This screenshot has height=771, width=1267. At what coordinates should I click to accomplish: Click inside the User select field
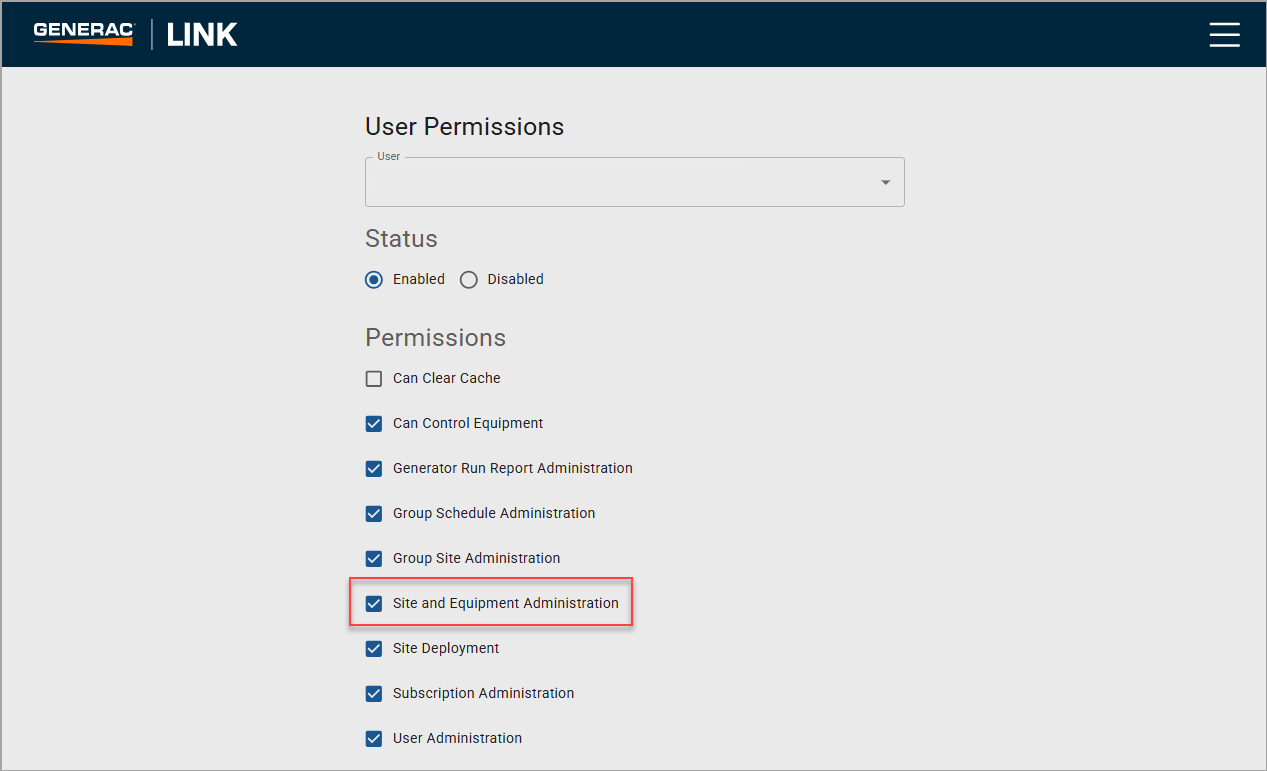(620, 183)
